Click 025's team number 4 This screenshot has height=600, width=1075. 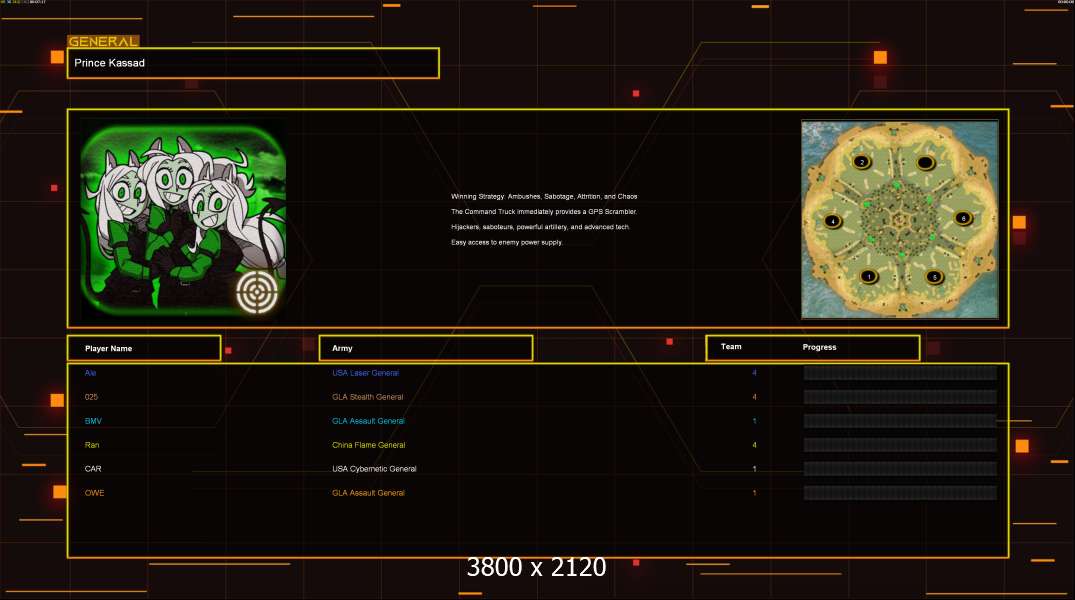point(754,397)
